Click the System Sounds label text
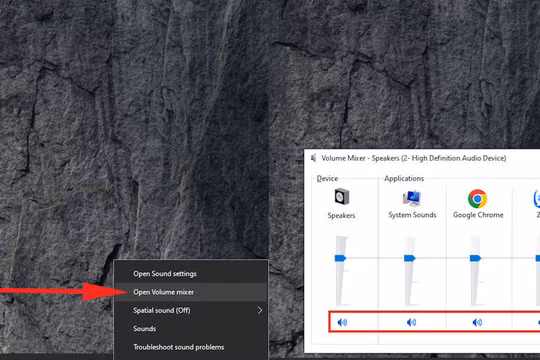540x360 pixels. [x=412, y=215]
